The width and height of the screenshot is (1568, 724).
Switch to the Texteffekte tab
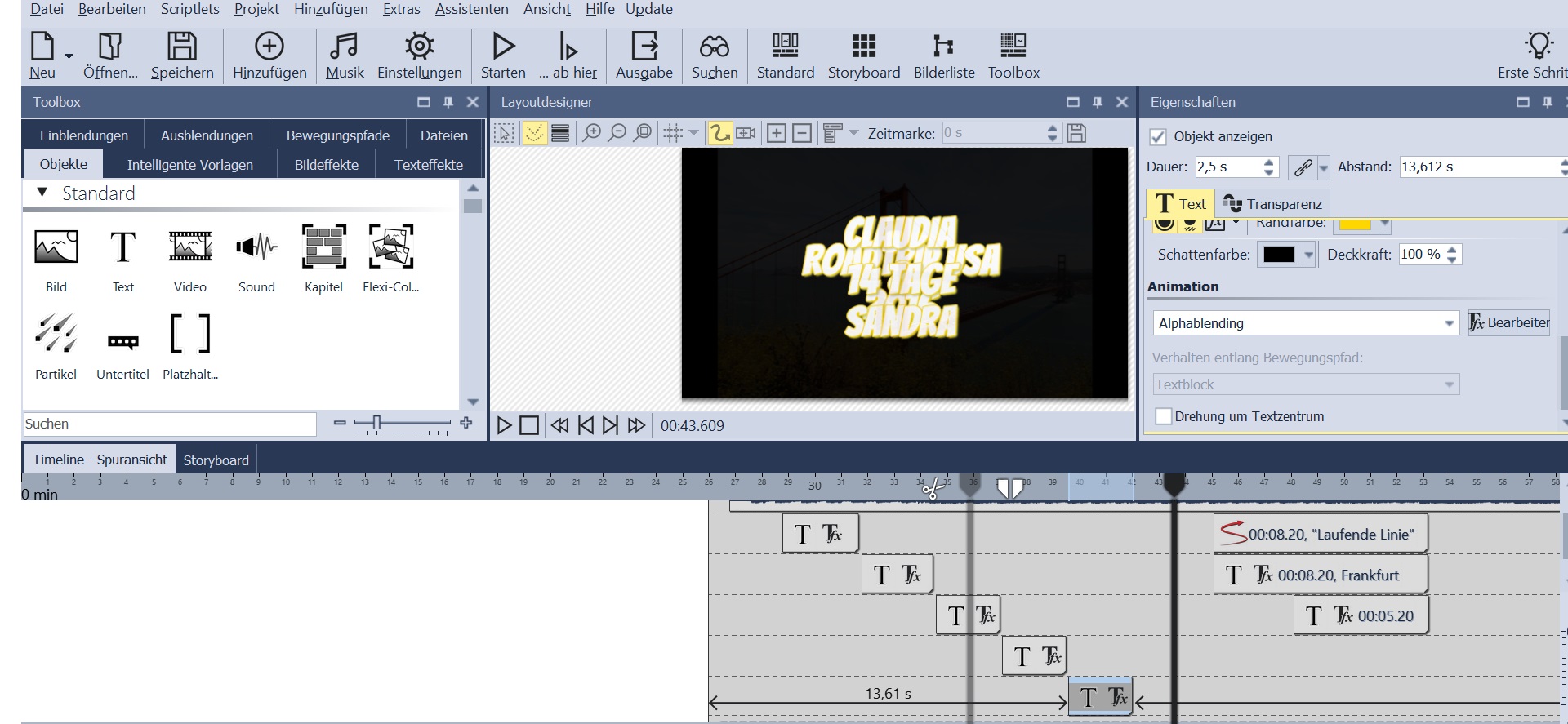[428, 165]
